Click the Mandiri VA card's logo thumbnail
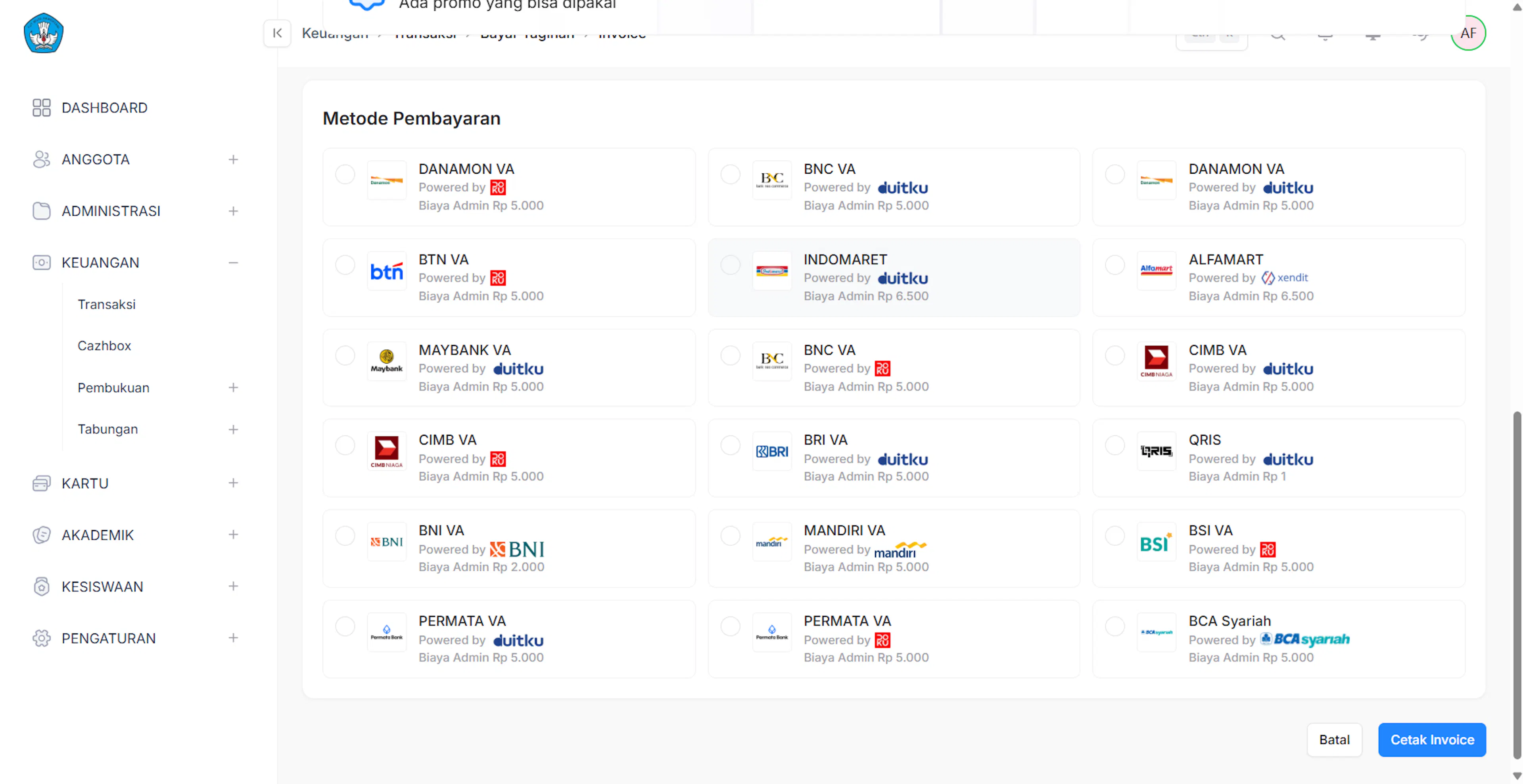The height and width of the screenshot is (784, 1523). [x=771, y=542]
